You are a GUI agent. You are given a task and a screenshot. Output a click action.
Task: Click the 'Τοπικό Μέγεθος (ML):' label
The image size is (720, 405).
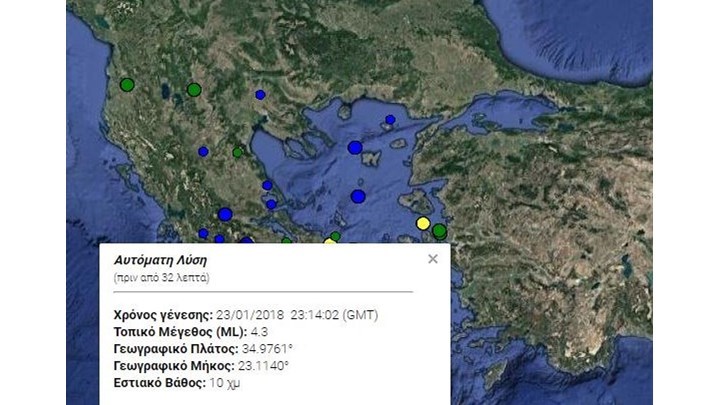tap(180, 332)
